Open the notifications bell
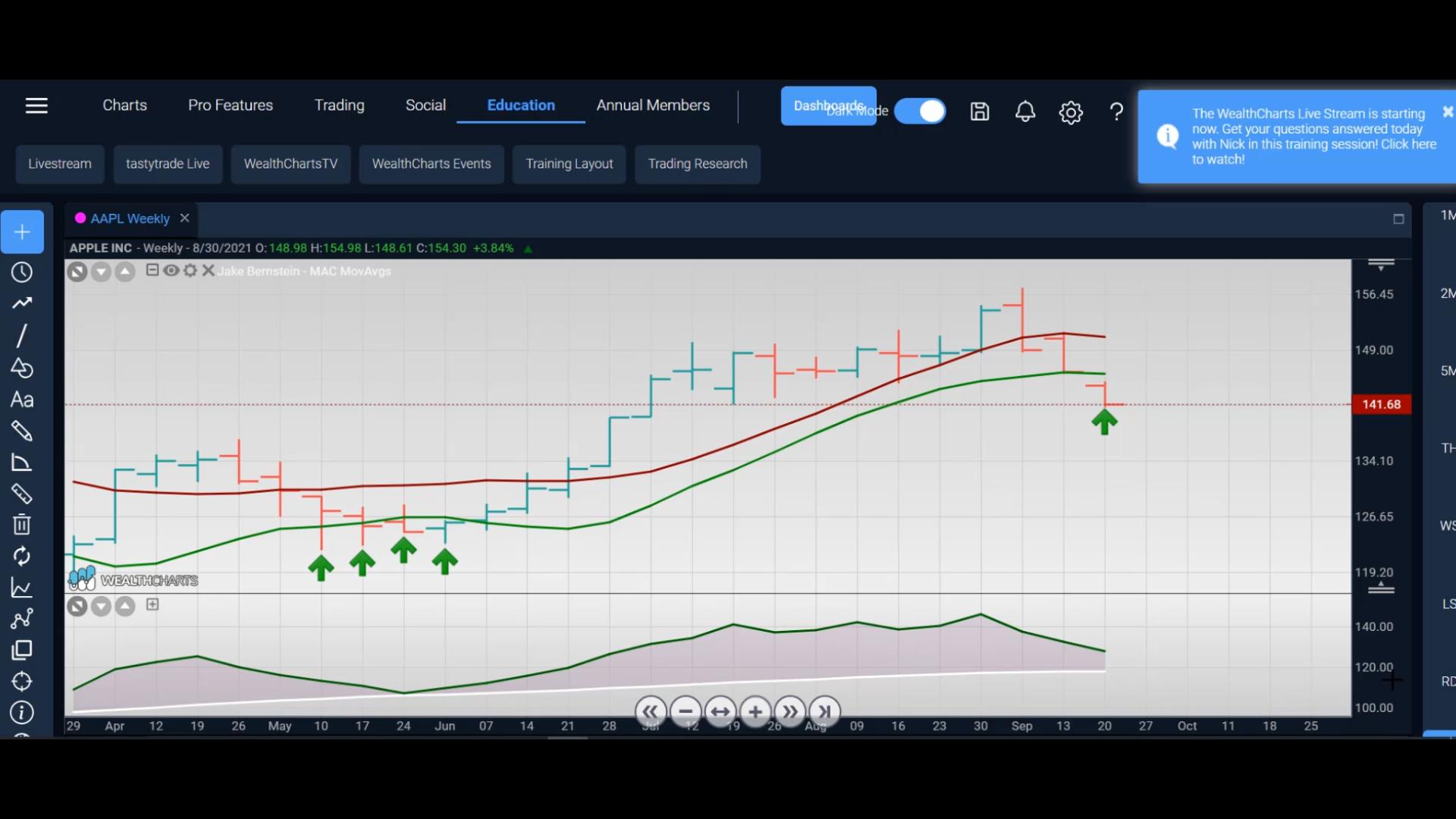The image size is (1456, 819). pyautogui.click(x=1025, y=112)
